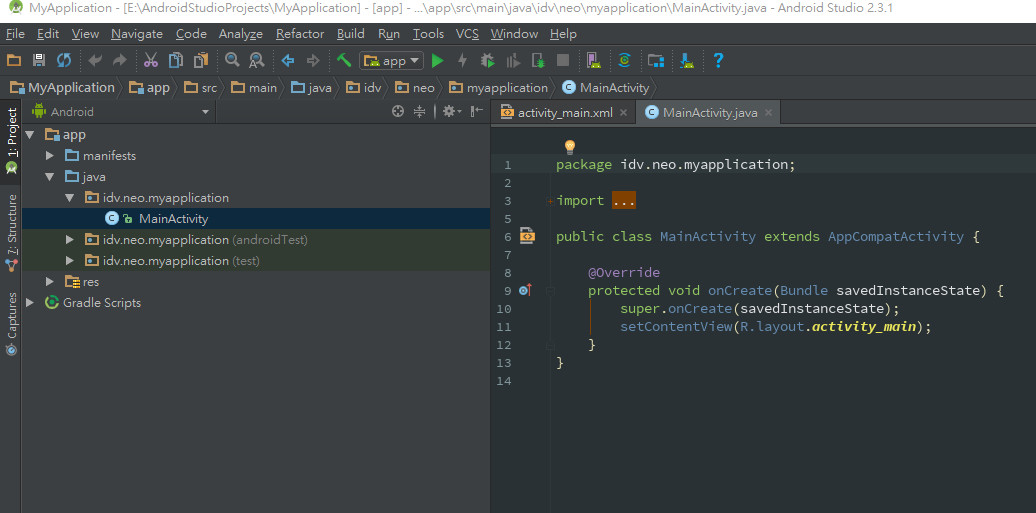Click the java breadcrumb
Viewport: 1036px width, 513px height.
click(x=312, y=87)
